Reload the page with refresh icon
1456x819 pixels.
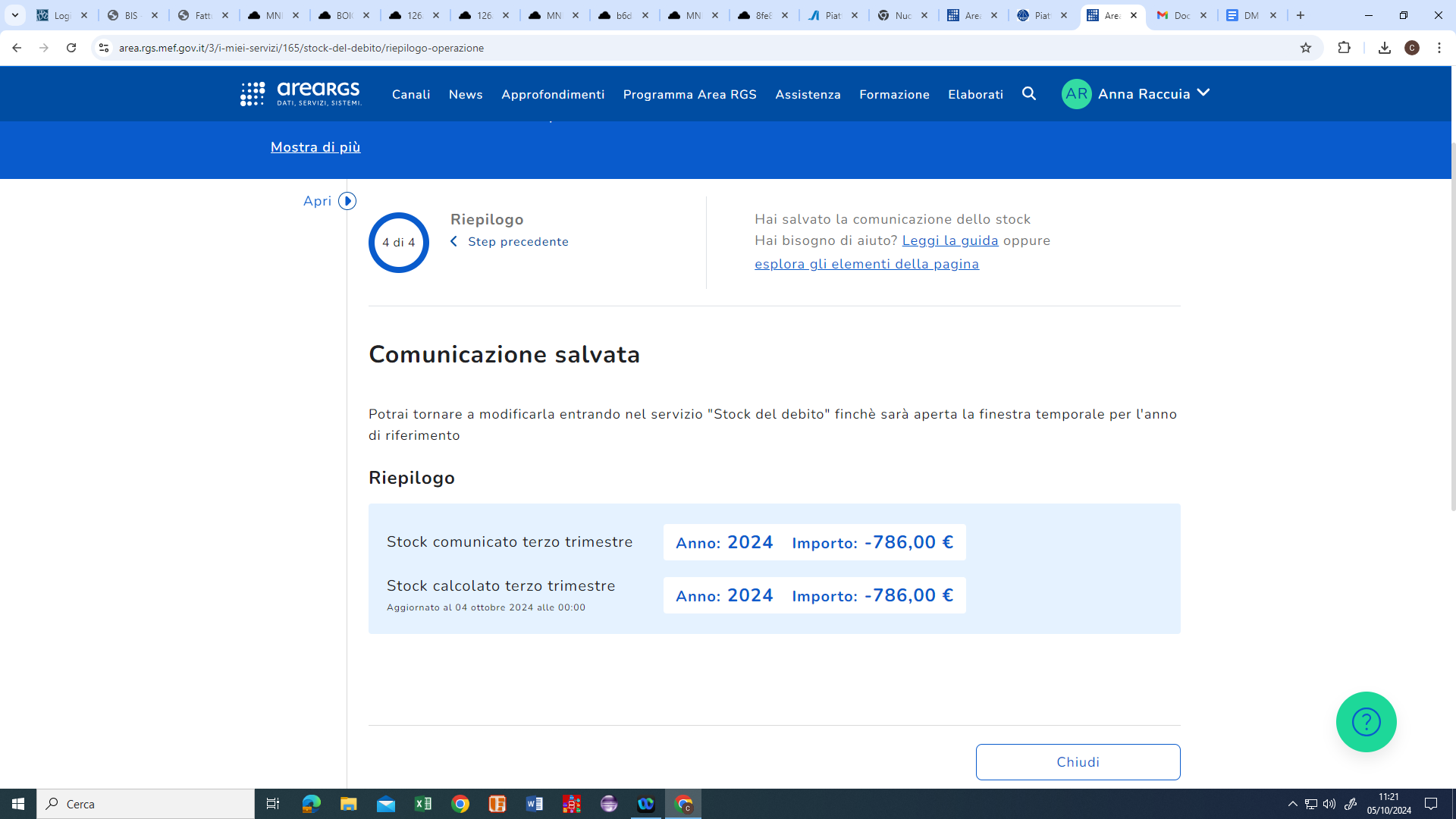click(x=71, y=48)
